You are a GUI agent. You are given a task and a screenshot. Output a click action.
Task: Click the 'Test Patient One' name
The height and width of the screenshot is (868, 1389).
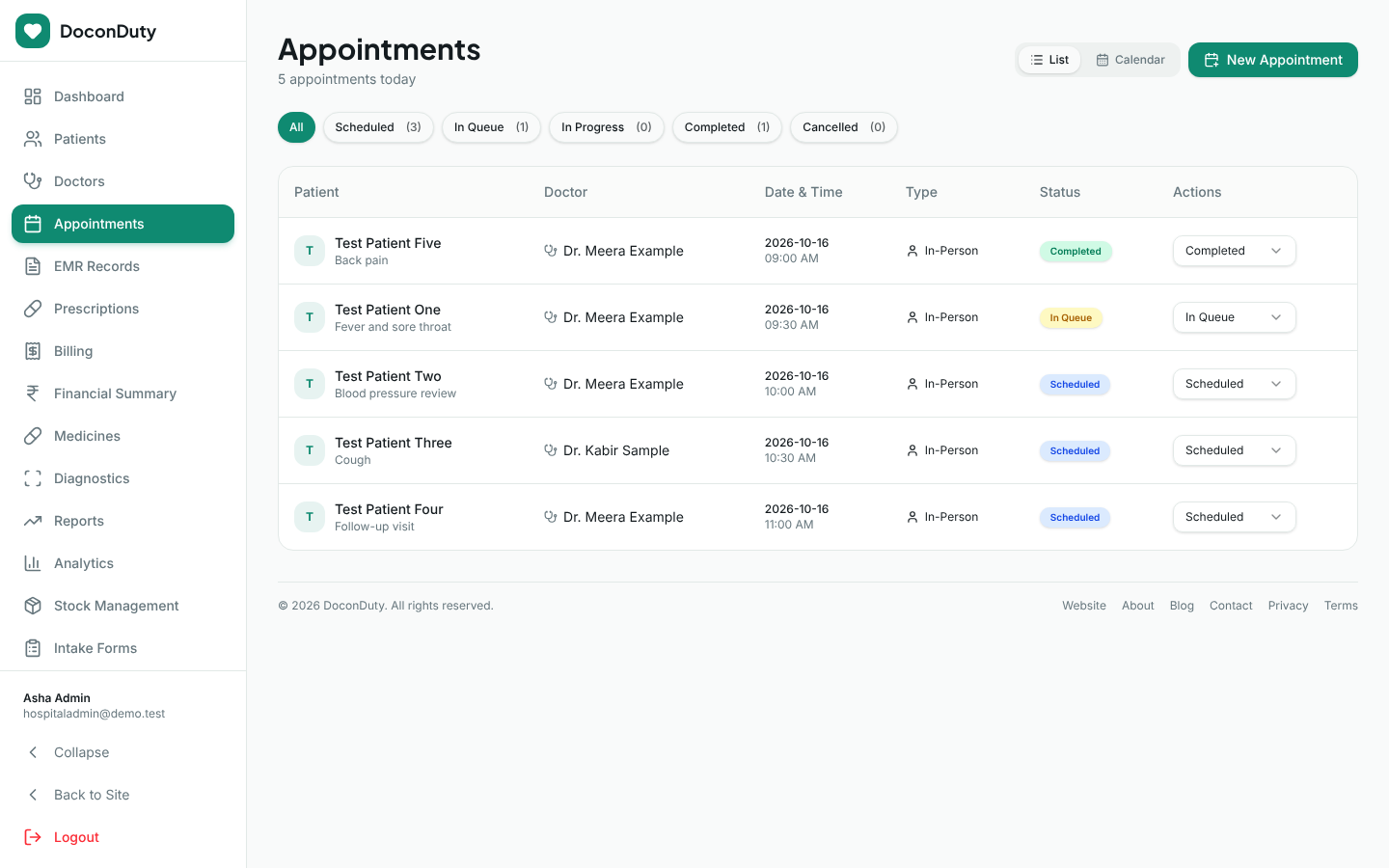click(388, 310)
